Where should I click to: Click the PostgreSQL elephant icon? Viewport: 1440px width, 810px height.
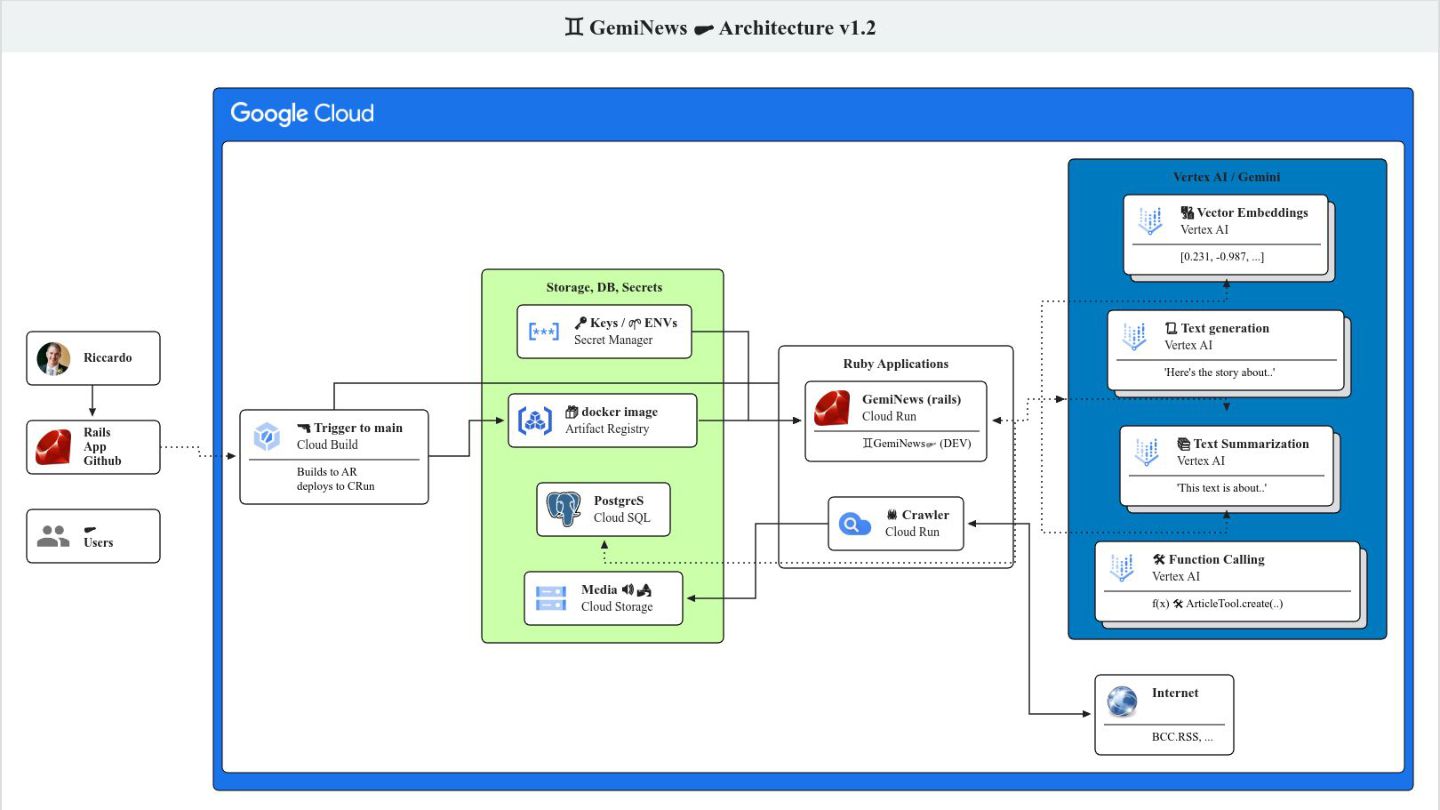coord(565,509)
